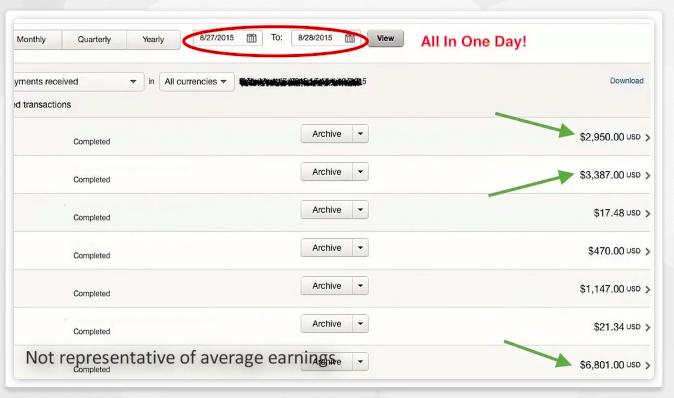Open details chevron for $2,950.00 payment
Viewport: 674px width, 398px height.
(x=647, y=138)
